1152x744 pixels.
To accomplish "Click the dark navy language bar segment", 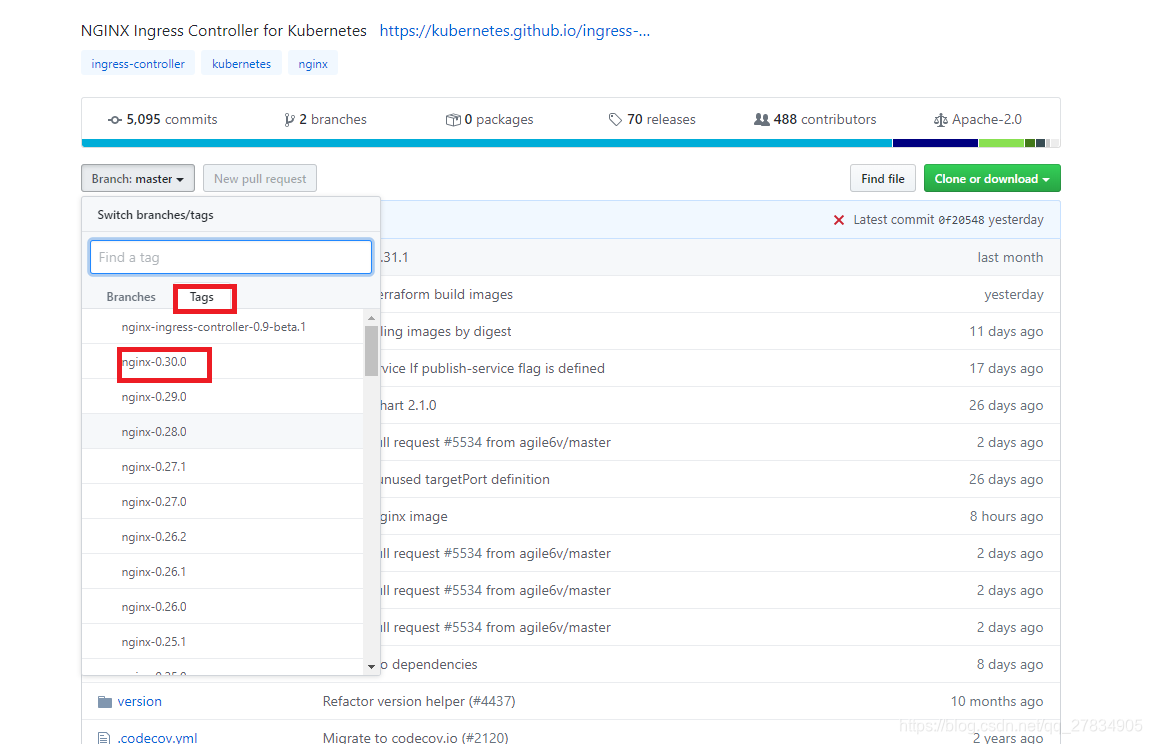I will point(936,143).
